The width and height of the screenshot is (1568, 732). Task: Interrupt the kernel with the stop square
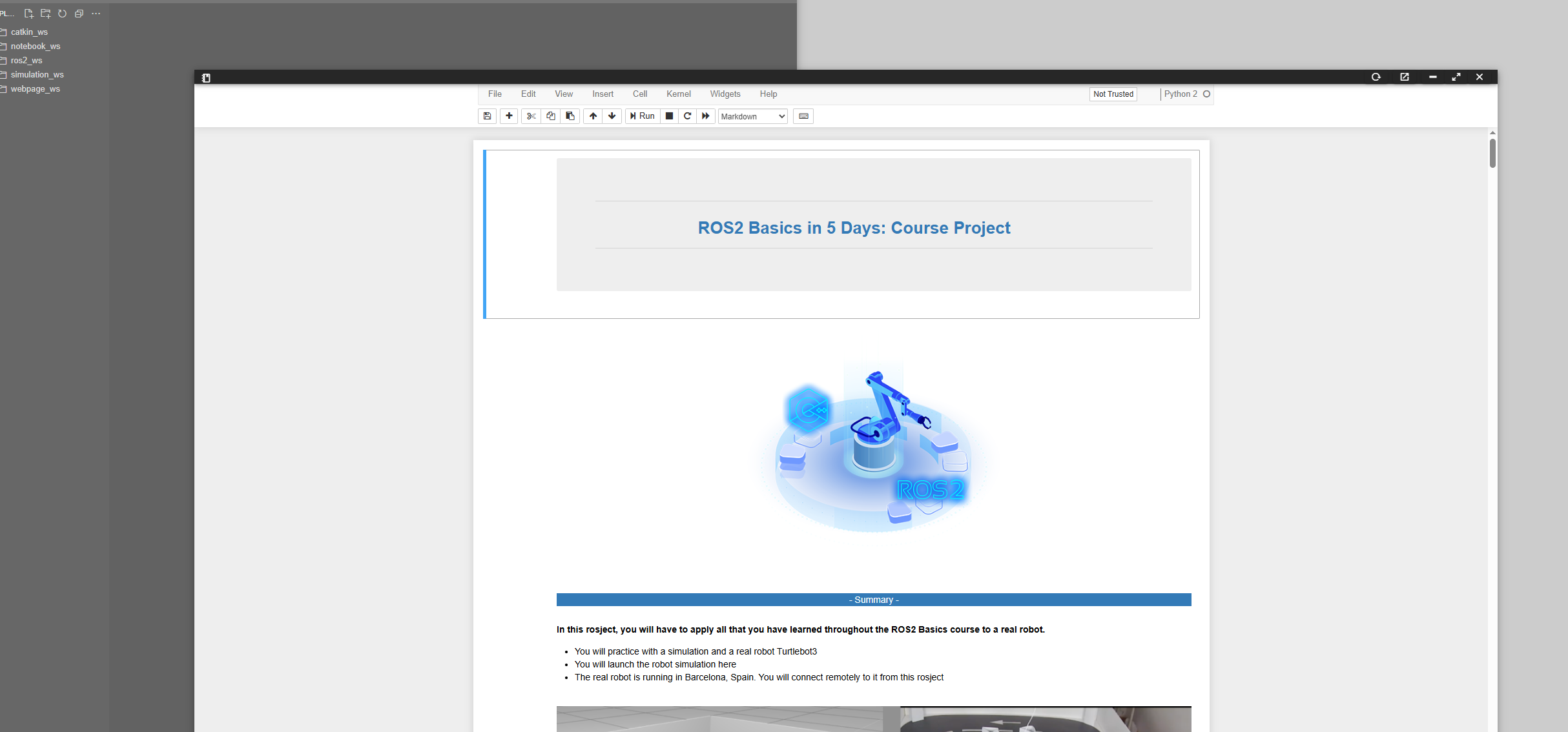click(669, 116)
